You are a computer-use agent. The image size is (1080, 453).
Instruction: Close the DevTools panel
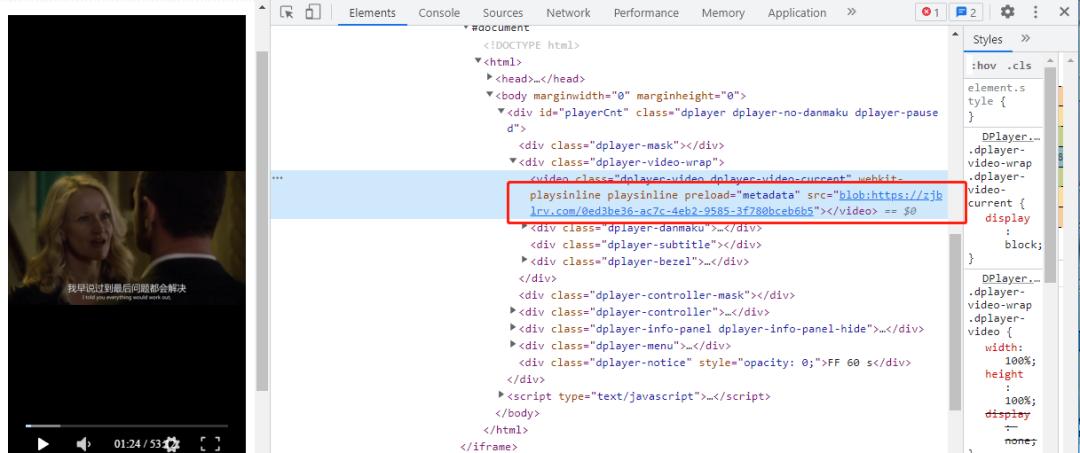[x=1063, y=12]
